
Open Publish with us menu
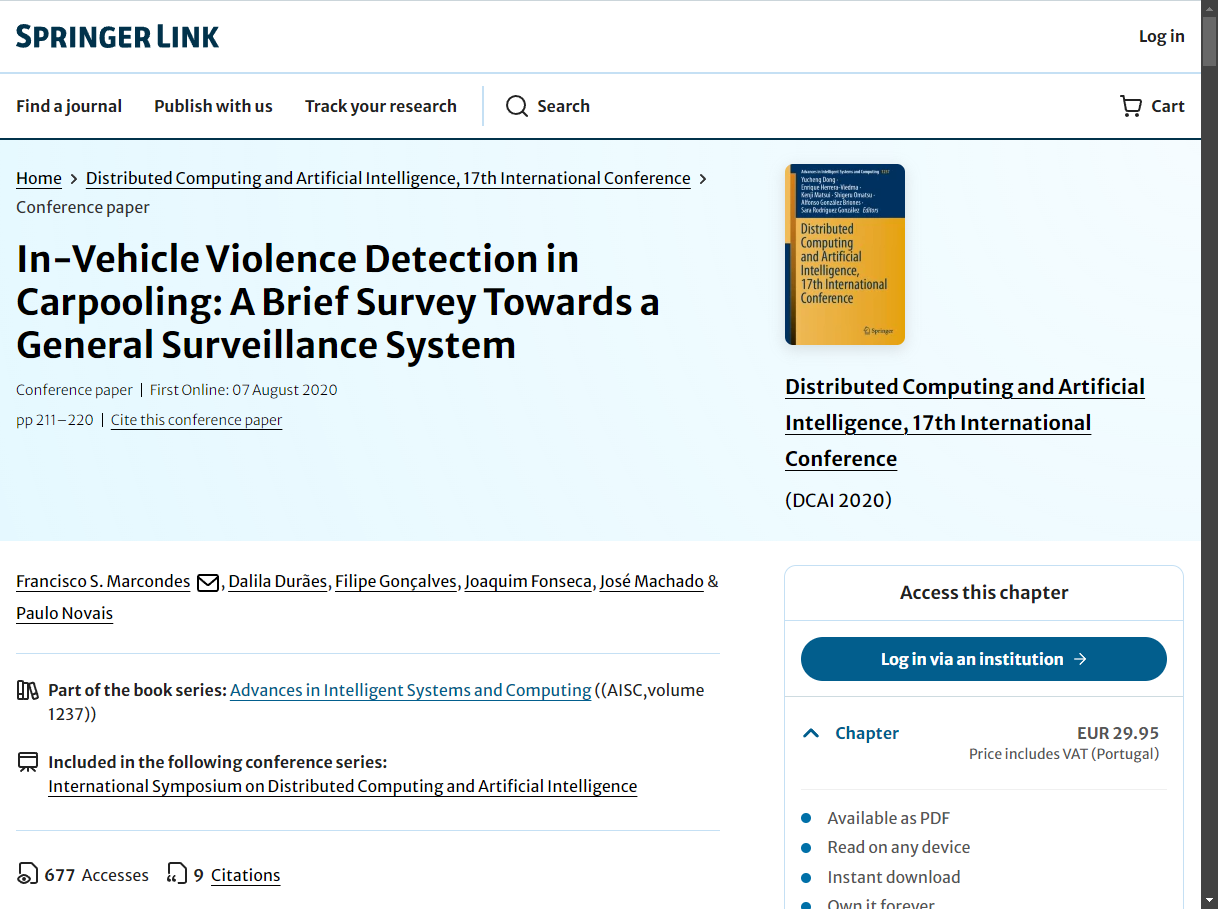tap(213, 106)
